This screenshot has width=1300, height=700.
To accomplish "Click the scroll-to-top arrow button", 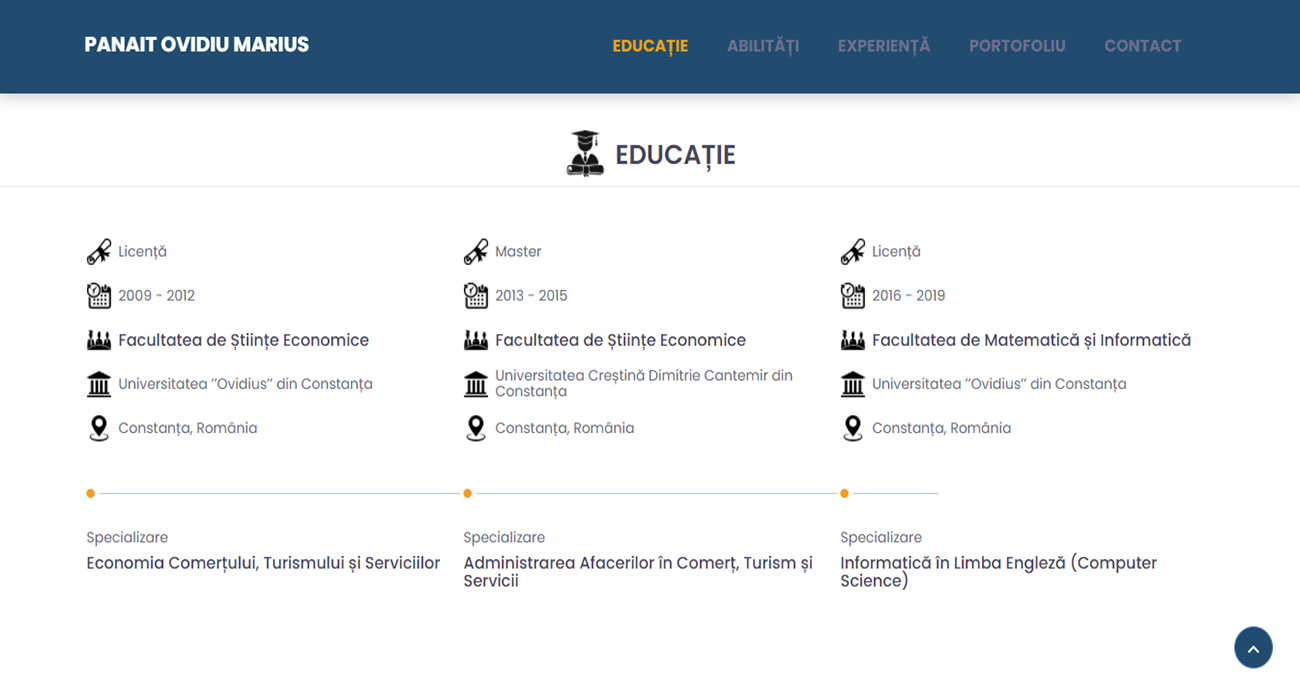I will 1253,647.
